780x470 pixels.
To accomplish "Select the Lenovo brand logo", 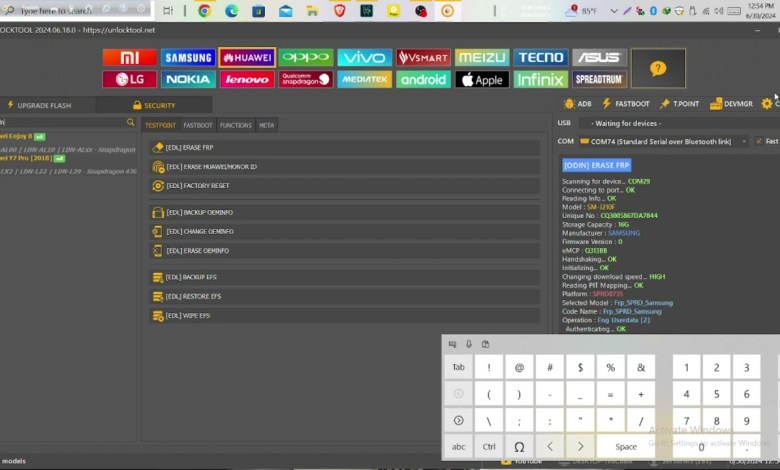I will tap(247, 79).
